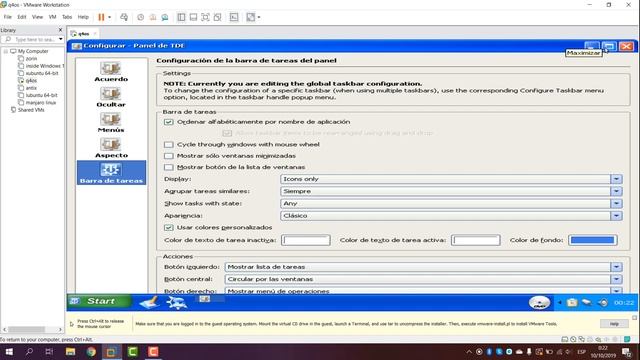The width and height of the screenshot is (640, 360).
Task: Open the snapshot manager icon
Action: click(165, 17)
